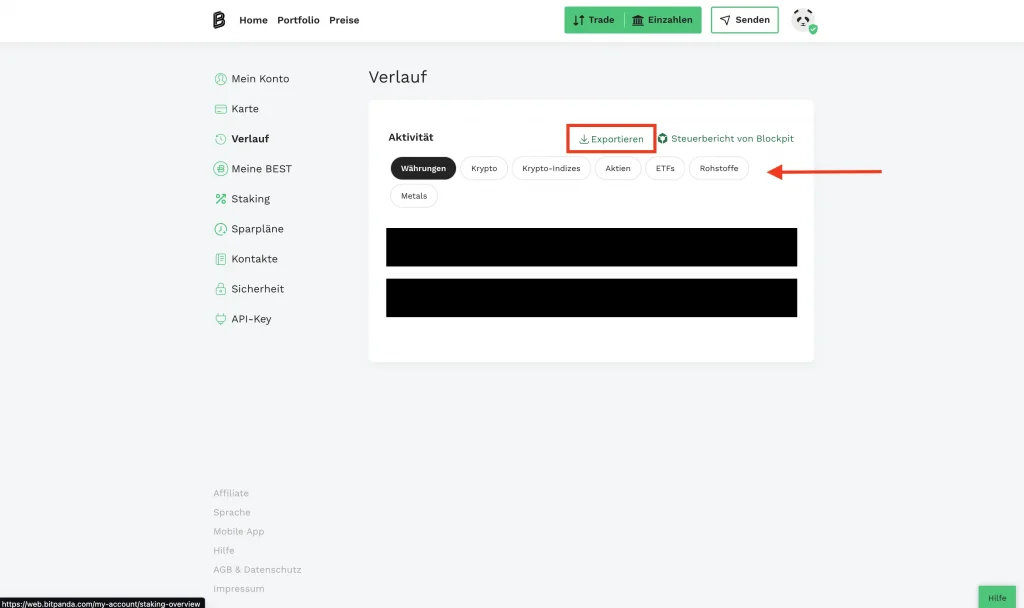The image size is (1024, 608).
Task: Switch to the Aktien filter tab
Action: click(618, 169)
